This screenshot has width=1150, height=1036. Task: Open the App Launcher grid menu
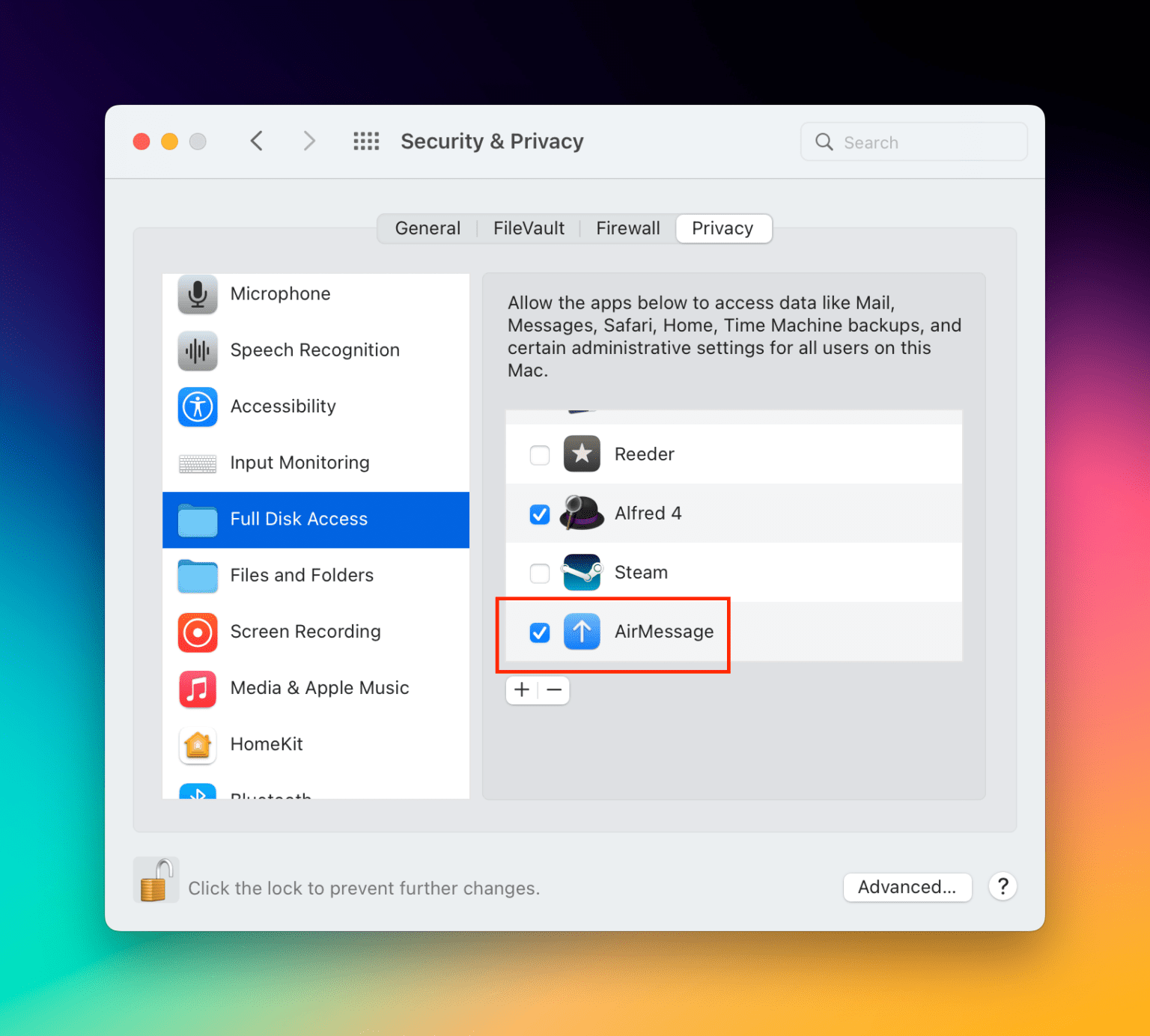pyautogui.click(x=366, y=141)
